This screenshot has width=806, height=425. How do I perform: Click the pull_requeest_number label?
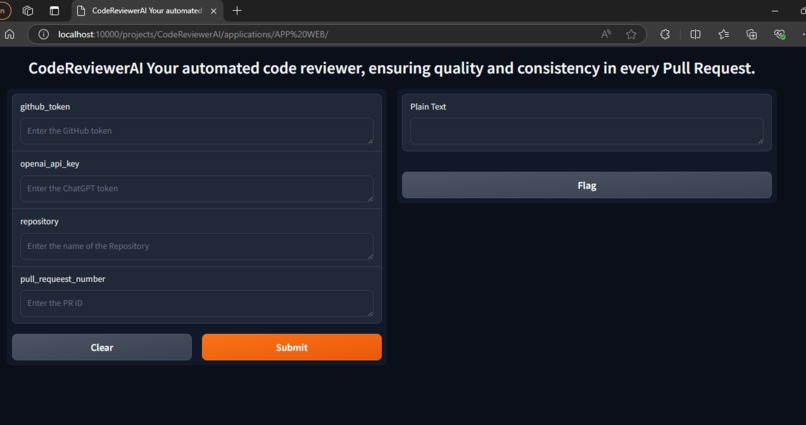(x=63, y=279)
